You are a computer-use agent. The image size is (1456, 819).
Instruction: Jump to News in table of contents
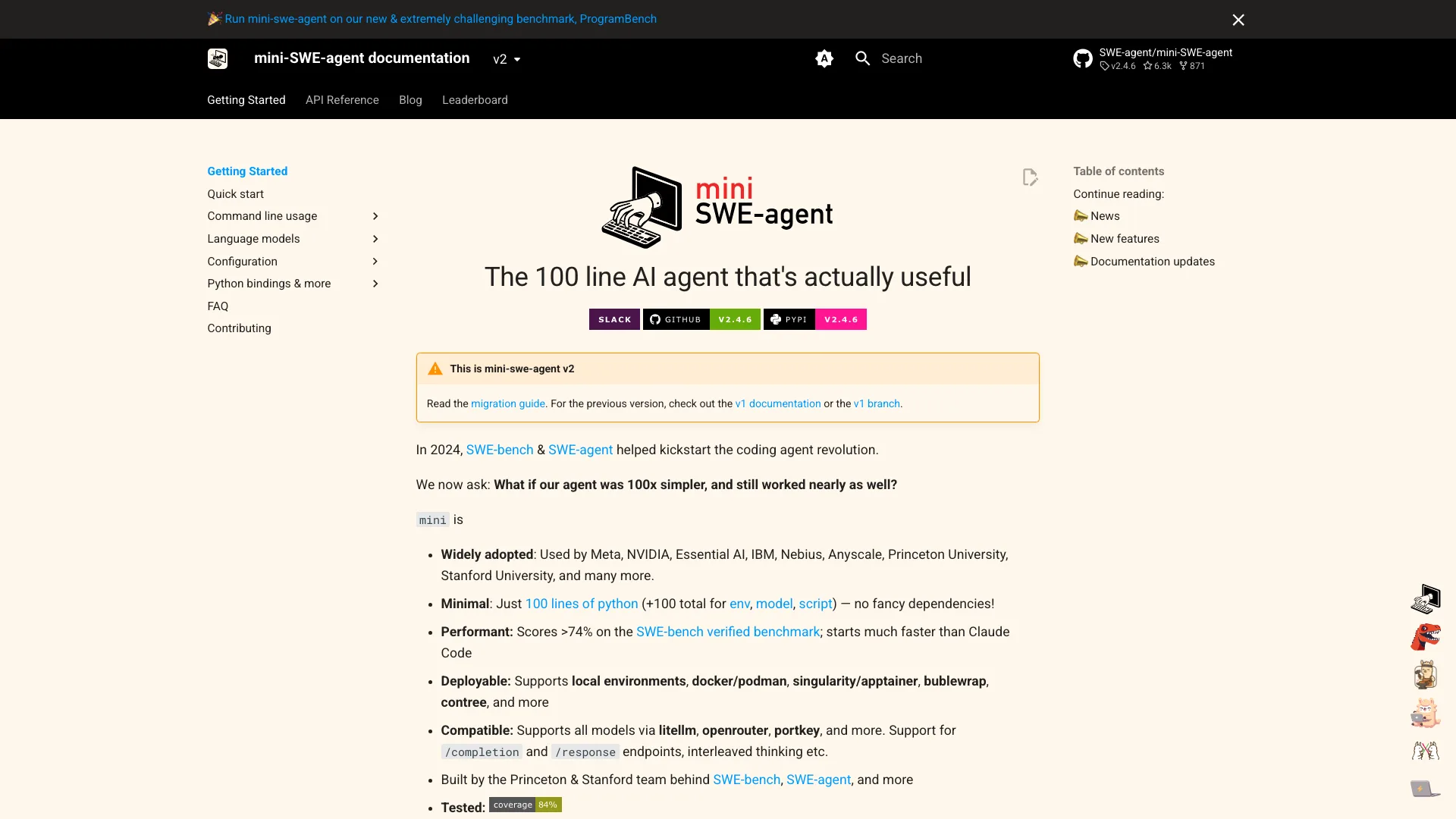tap(1097, 216)
